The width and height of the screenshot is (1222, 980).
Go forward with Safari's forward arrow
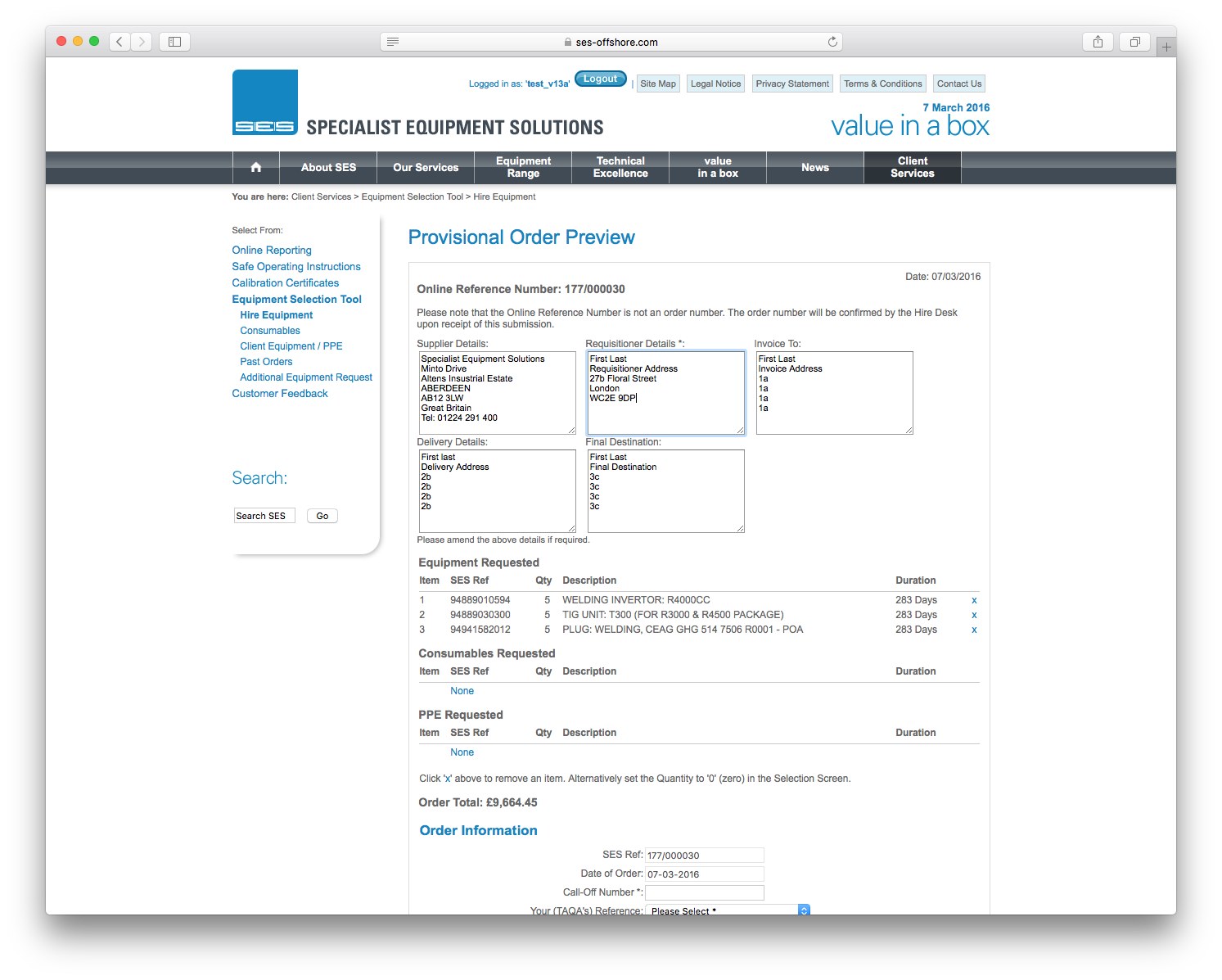[x=142, y=42]
